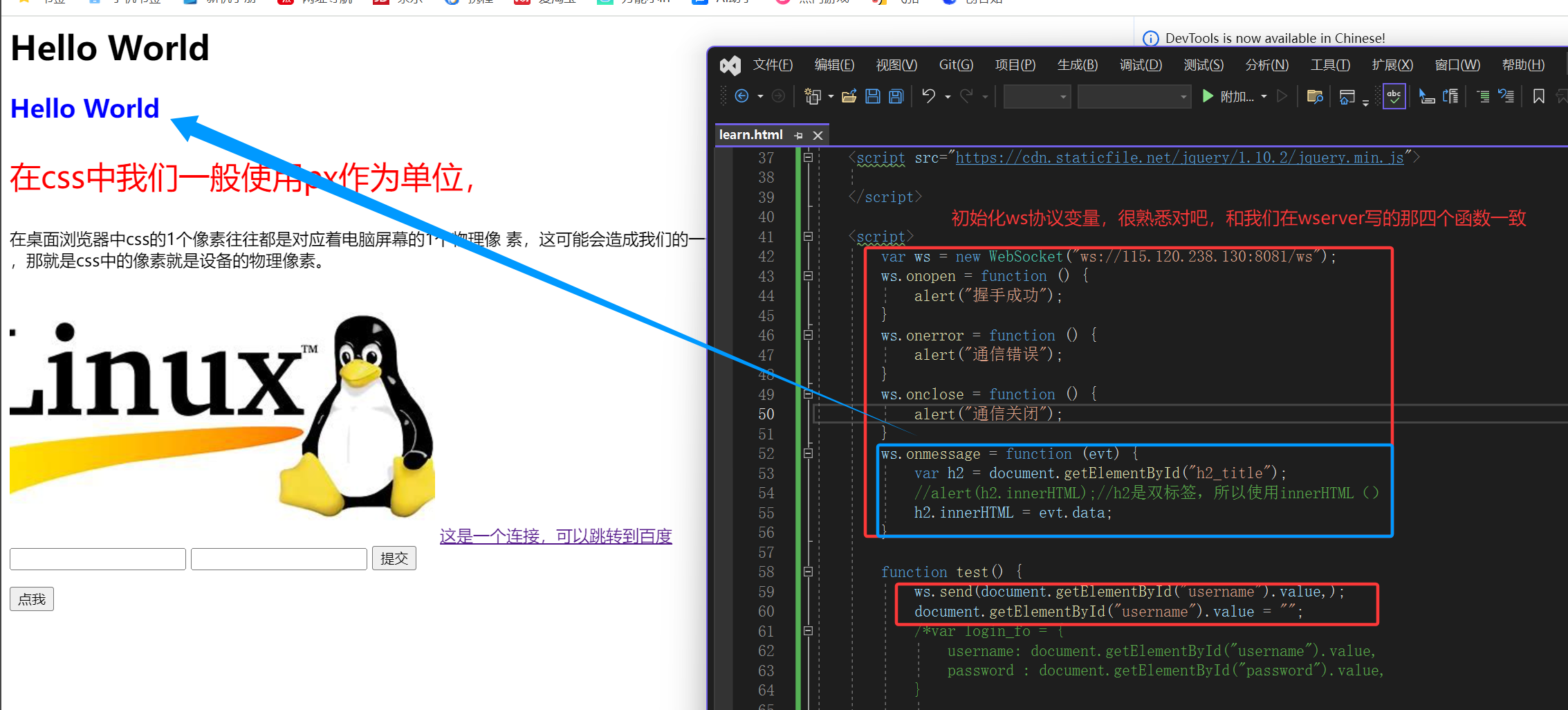1568x710 pixels.
Task: Click the Navigate Backward arrow icon
Action: pos(741,96)
